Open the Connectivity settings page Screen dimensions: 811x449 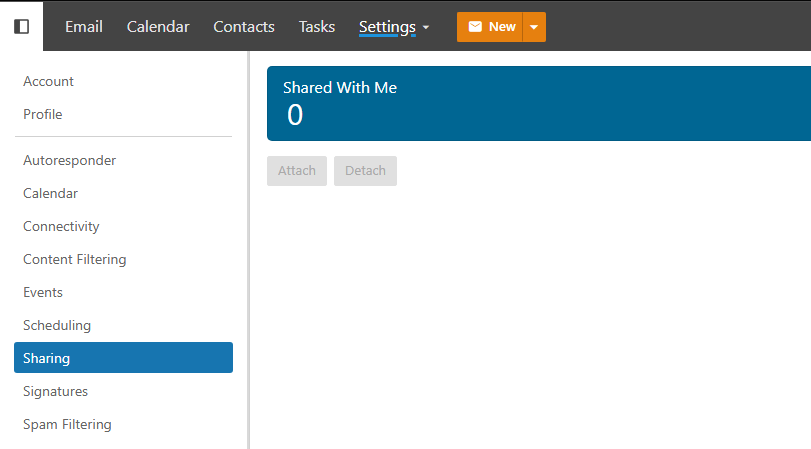[62, 226]
